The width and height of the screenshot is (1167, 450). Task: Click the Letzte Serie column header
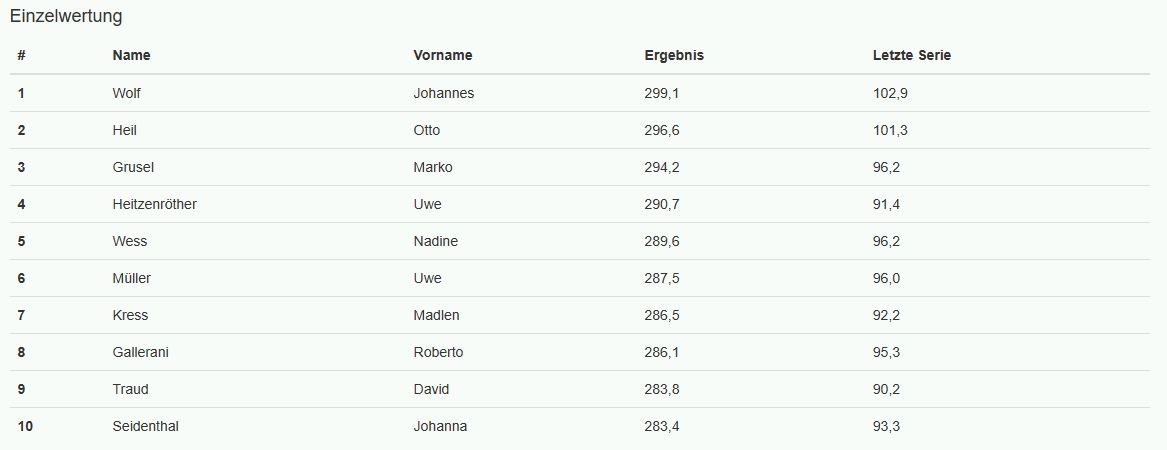coord(912,55)
